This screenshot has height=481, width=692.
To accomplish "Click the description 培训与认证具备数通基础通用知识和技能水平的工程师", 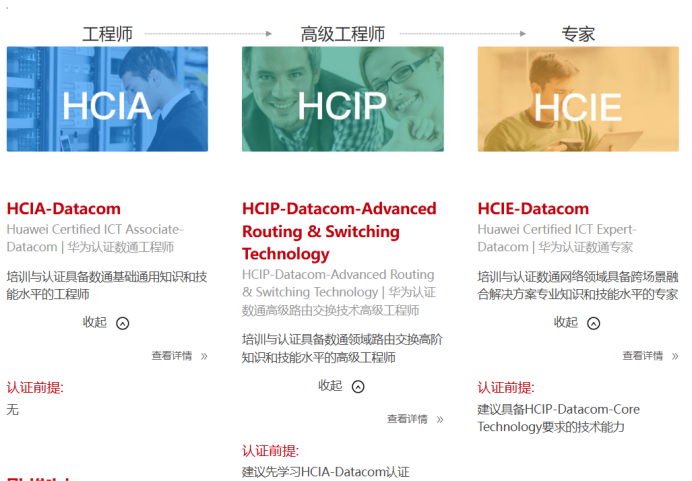I will click(107, 286).
